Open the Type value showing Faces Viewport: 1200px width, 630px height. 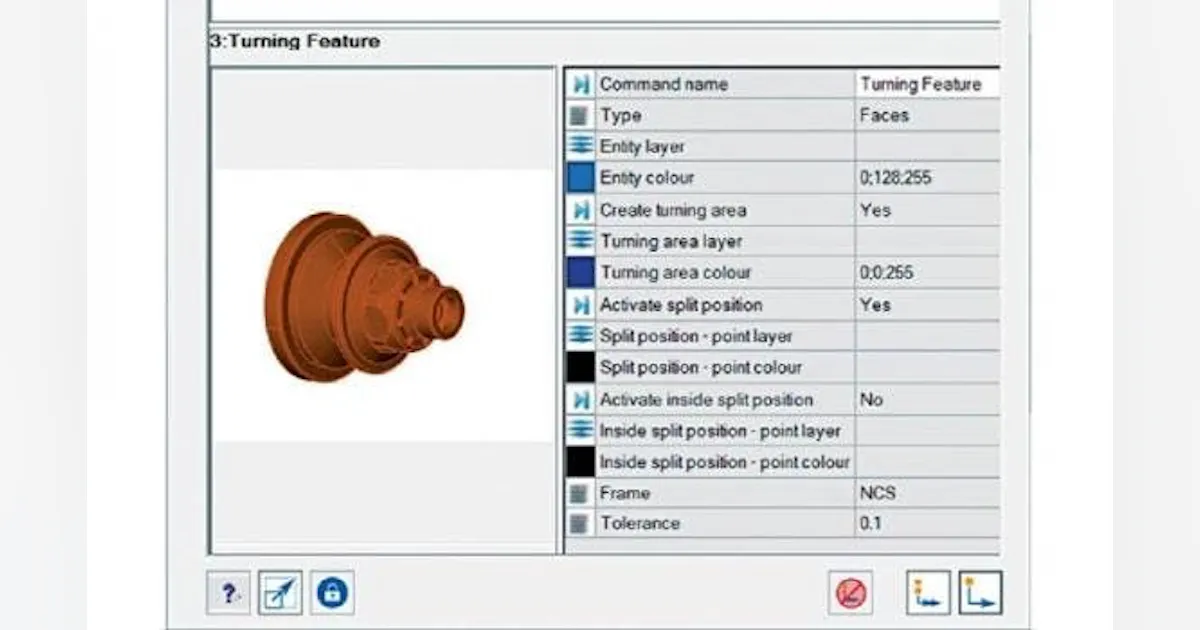pyautogui.click(x=927, y=115)
